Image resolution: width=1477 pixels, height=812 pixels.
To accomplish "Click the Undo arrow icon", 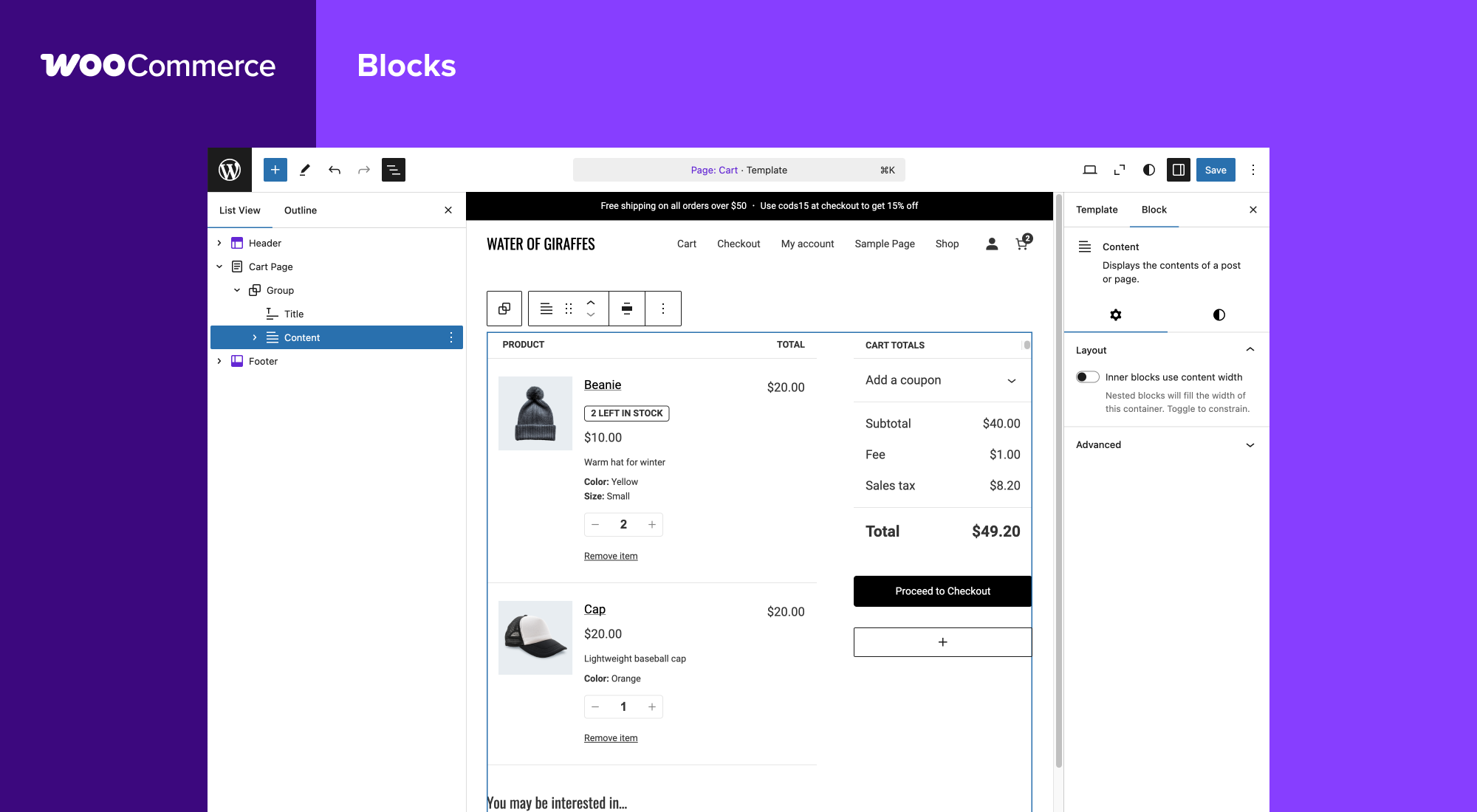I will click(334, 170).
